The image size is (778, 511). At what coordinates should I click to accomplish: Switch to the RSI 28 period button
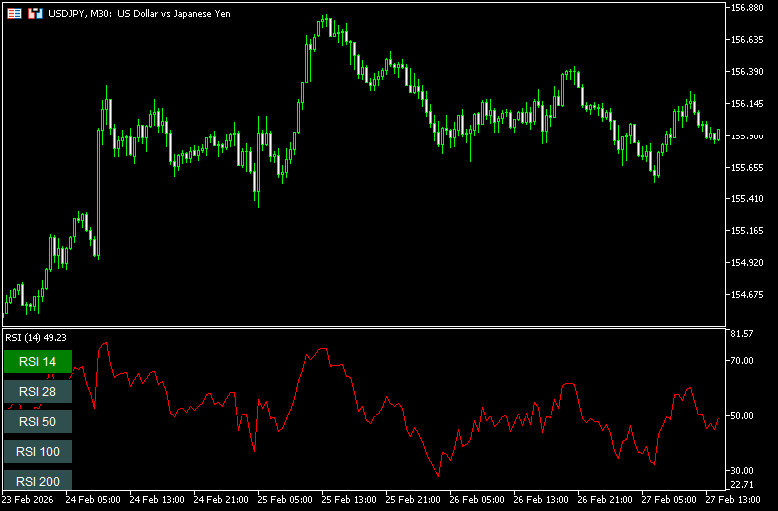[x=38, y=391]
